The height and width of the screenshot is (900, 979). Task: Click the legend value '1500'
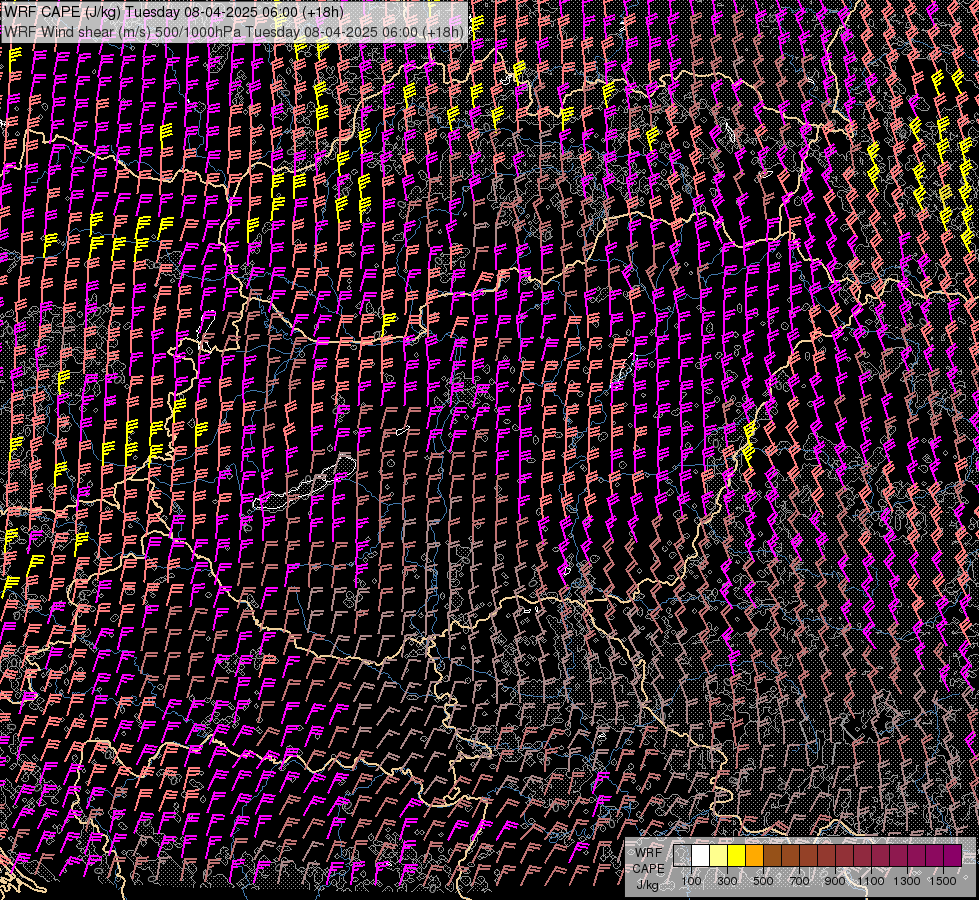pyautogui.click(x=943, y=881)
